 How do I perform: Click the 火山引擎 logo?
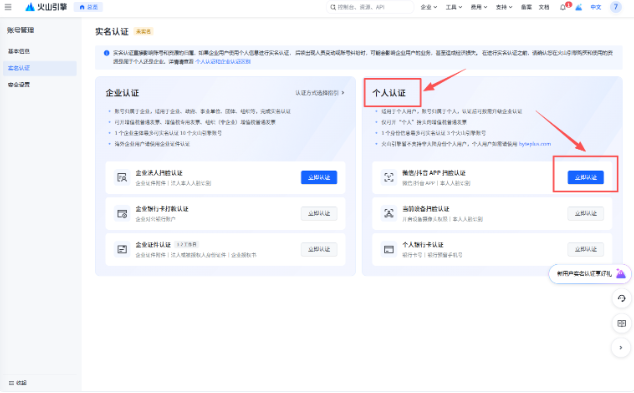(46, 7)
